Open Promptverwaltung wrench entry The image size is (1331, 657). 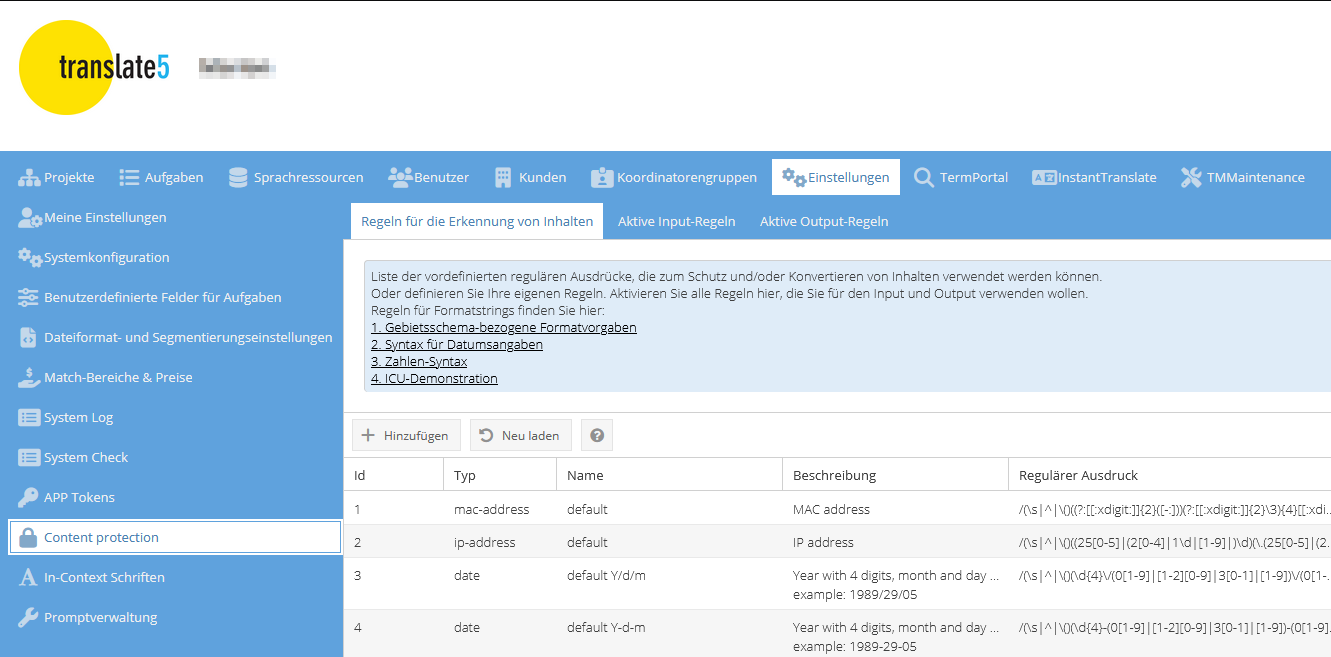tap(100, 617)
